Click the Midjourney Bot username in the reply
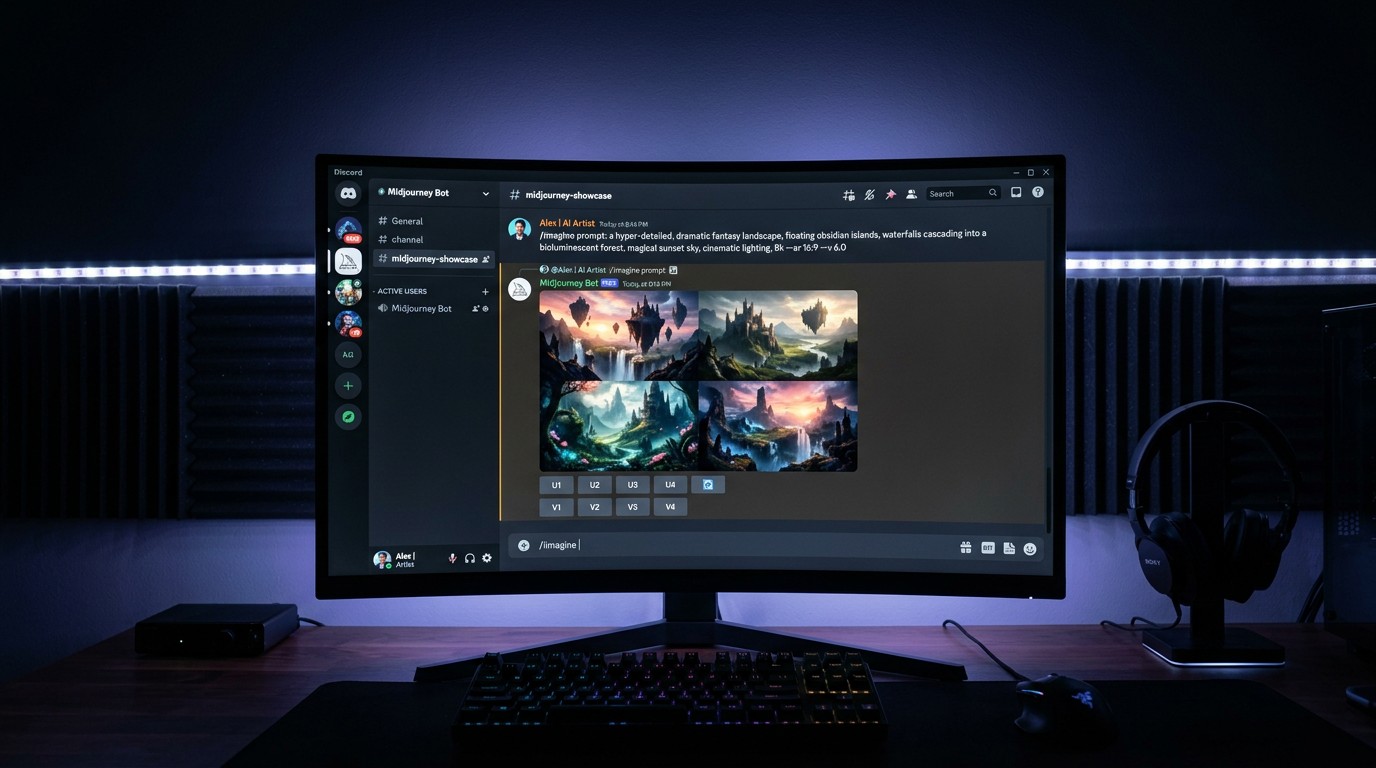 coord(569,283)
